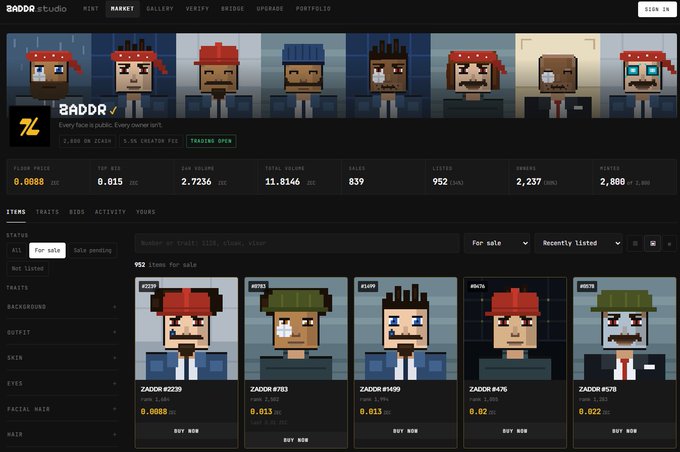Click the 839 sales value

356,182
